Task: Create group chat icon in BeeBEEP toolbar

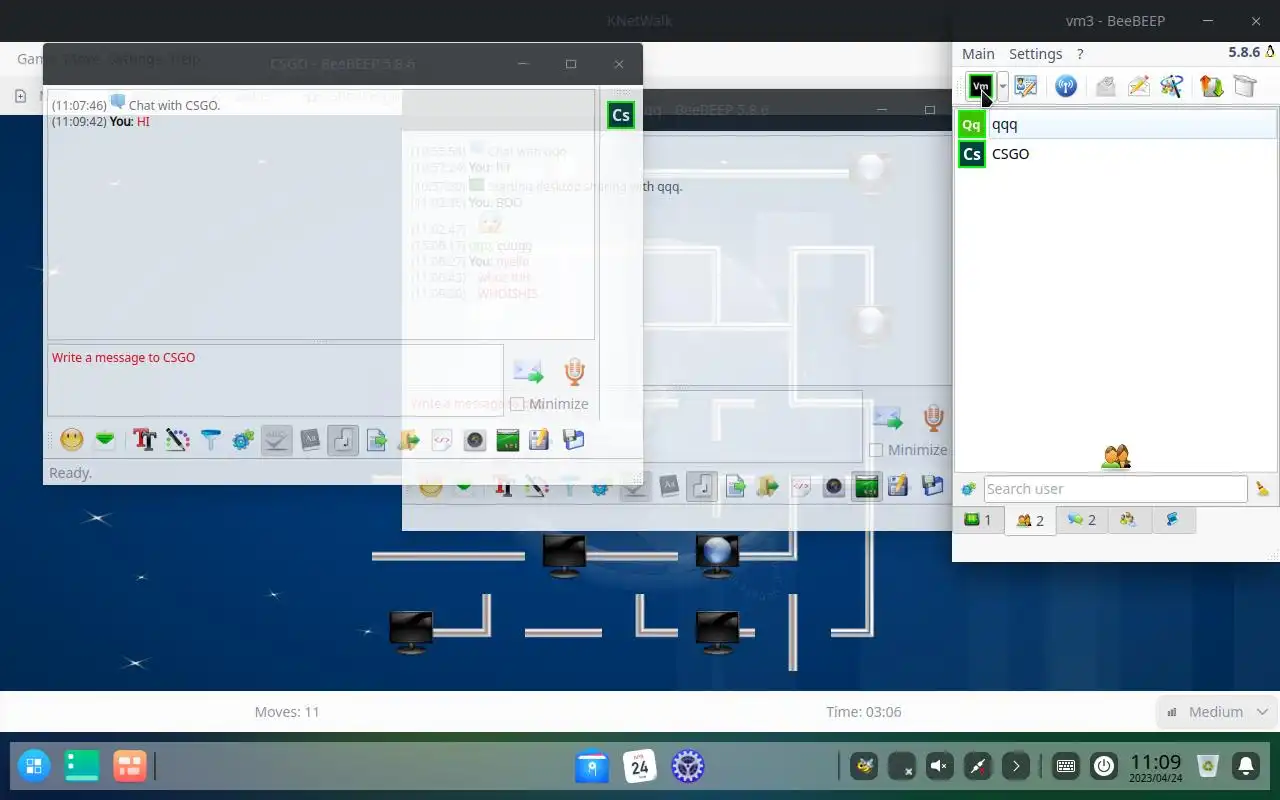Action: pos(1171,86)
